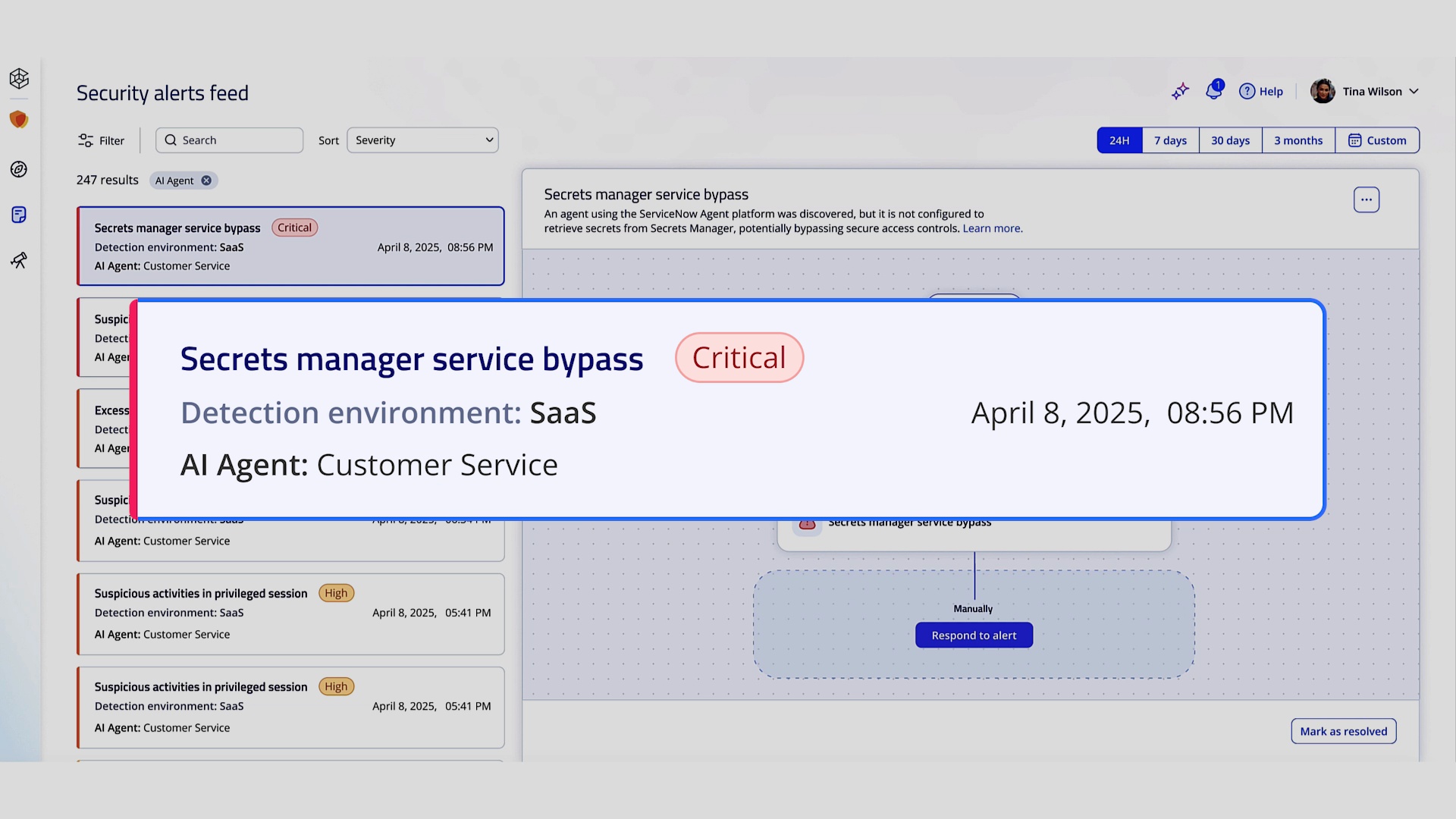The width and height of the screenshot is (1456, 819).
Task: Remove the AI Agent filter chip
Action: [x=206, y=180]
